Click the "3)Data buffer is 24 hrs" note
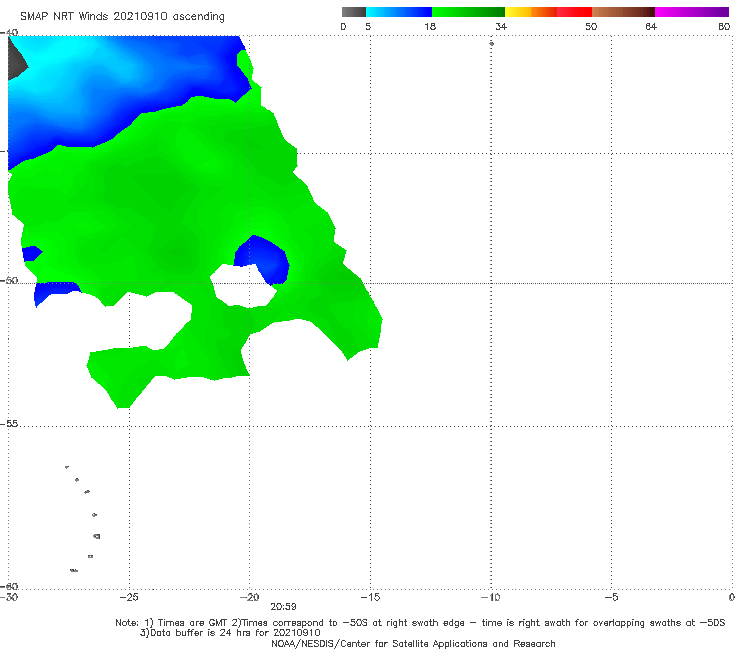The width and height of the screenshot is (740, 650). [230, 633]
